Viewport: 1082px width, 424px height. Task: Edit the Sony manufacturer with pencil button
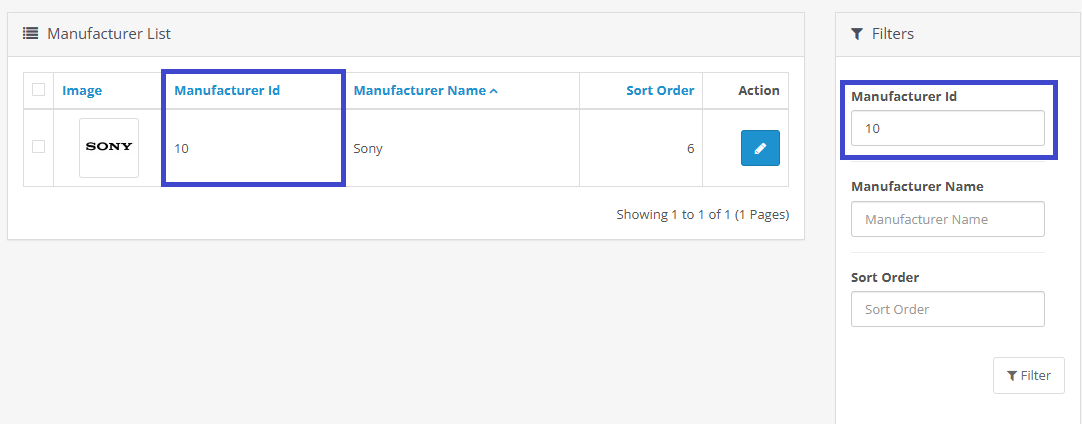(x=760, y=148)
